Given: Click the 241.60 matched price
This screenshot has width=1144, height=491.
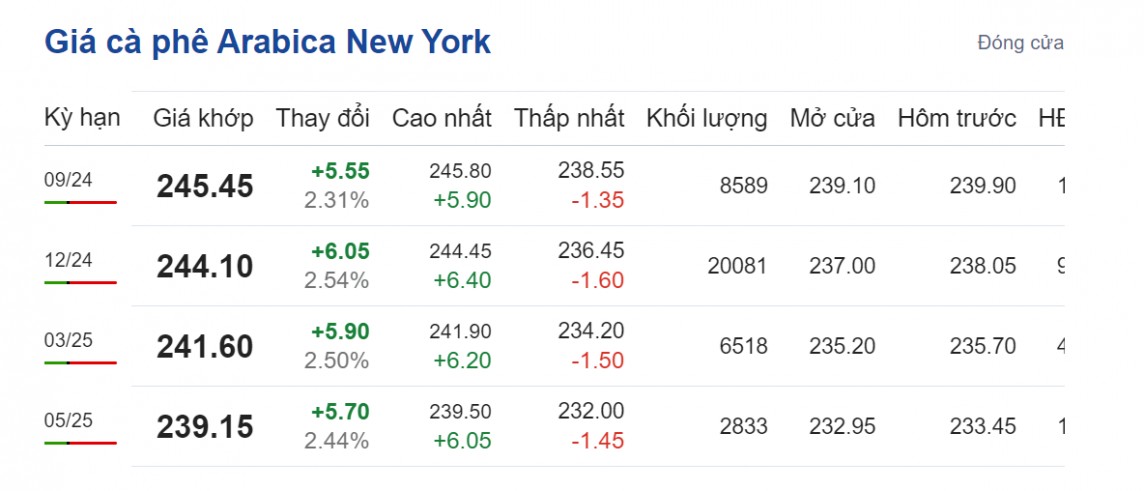Looking at the screenshot, I should point(205,346).
